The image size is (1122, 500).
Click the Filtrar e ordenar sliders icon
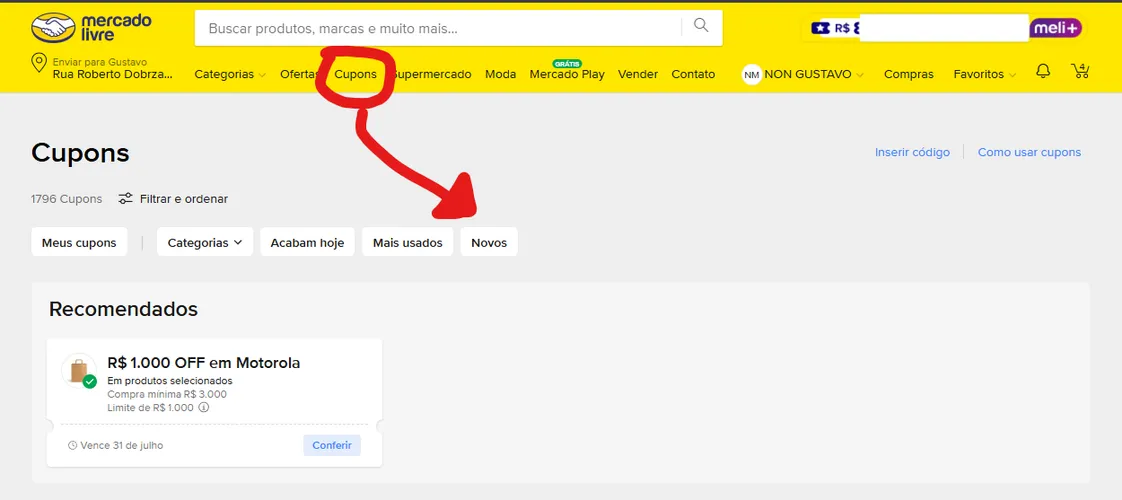pos(125,199)
